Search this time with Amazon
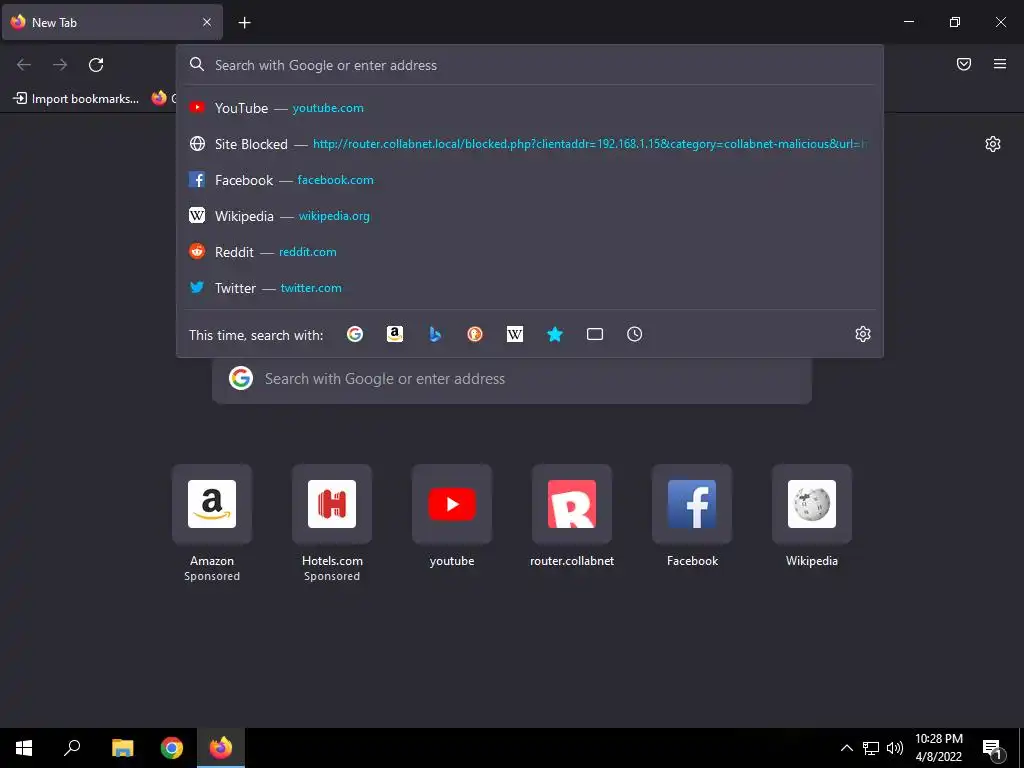The height and width of the screenshot is (768, 1024). click(394, 334)
